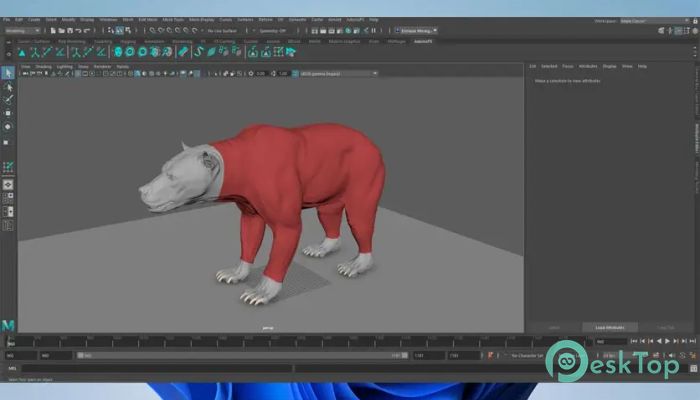Open the shelf tab selector above the gear
700x400 pixels.
(8, 42)
